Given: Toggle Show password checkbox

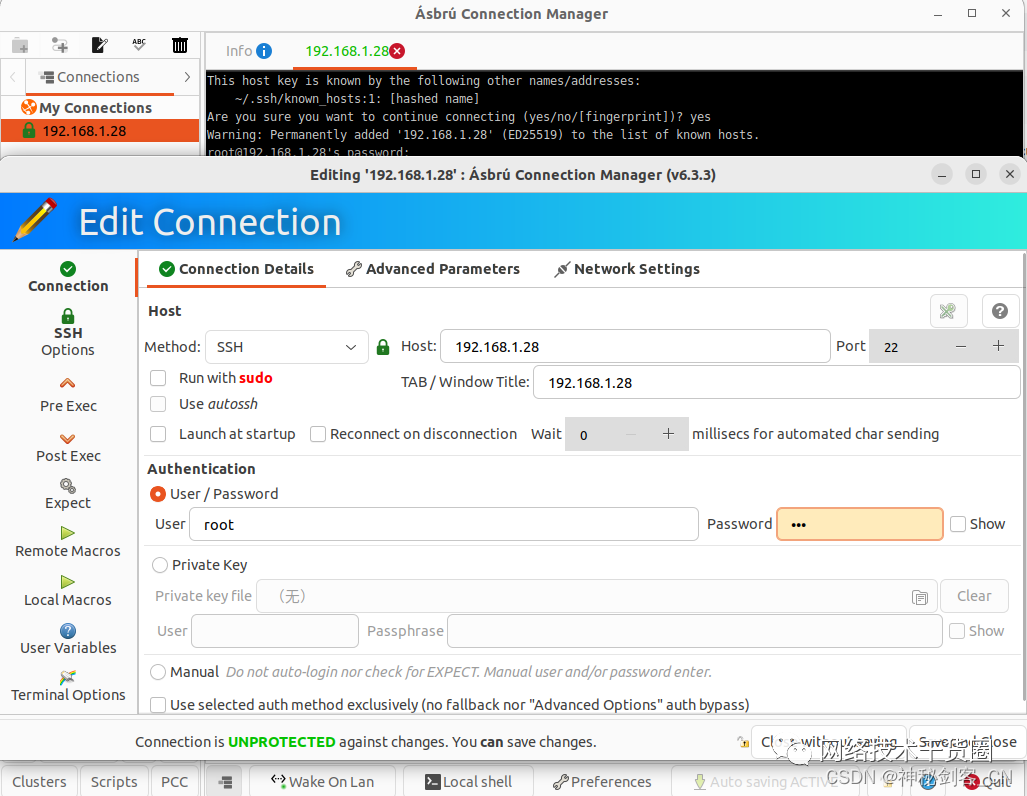Looking at the screenshot, I should (x=958, y=523).
